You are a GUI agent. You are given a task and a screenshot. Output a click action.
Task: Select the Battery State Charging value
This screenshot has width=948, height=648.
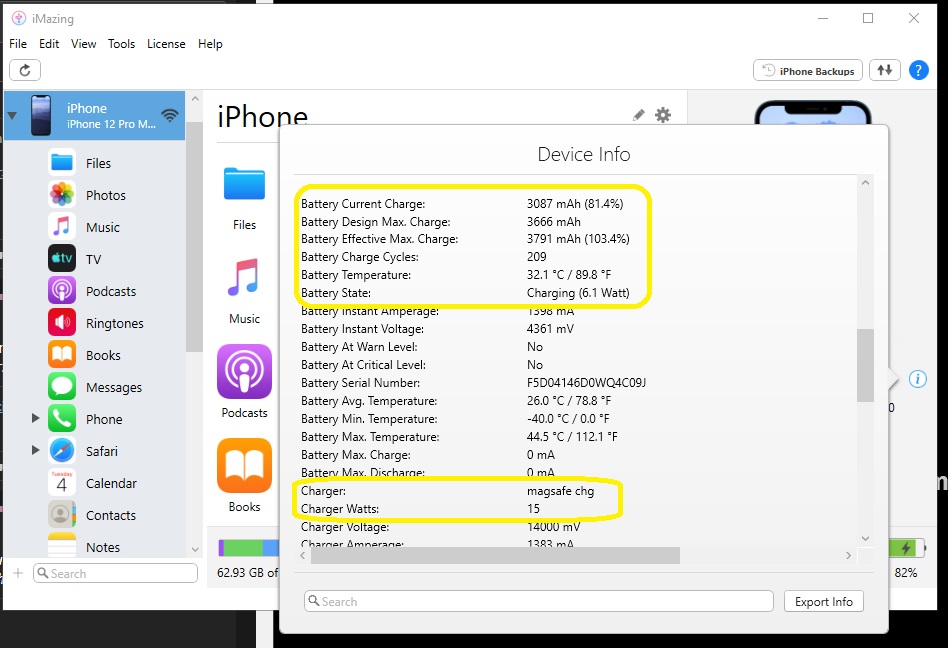(x=578, y=293)
